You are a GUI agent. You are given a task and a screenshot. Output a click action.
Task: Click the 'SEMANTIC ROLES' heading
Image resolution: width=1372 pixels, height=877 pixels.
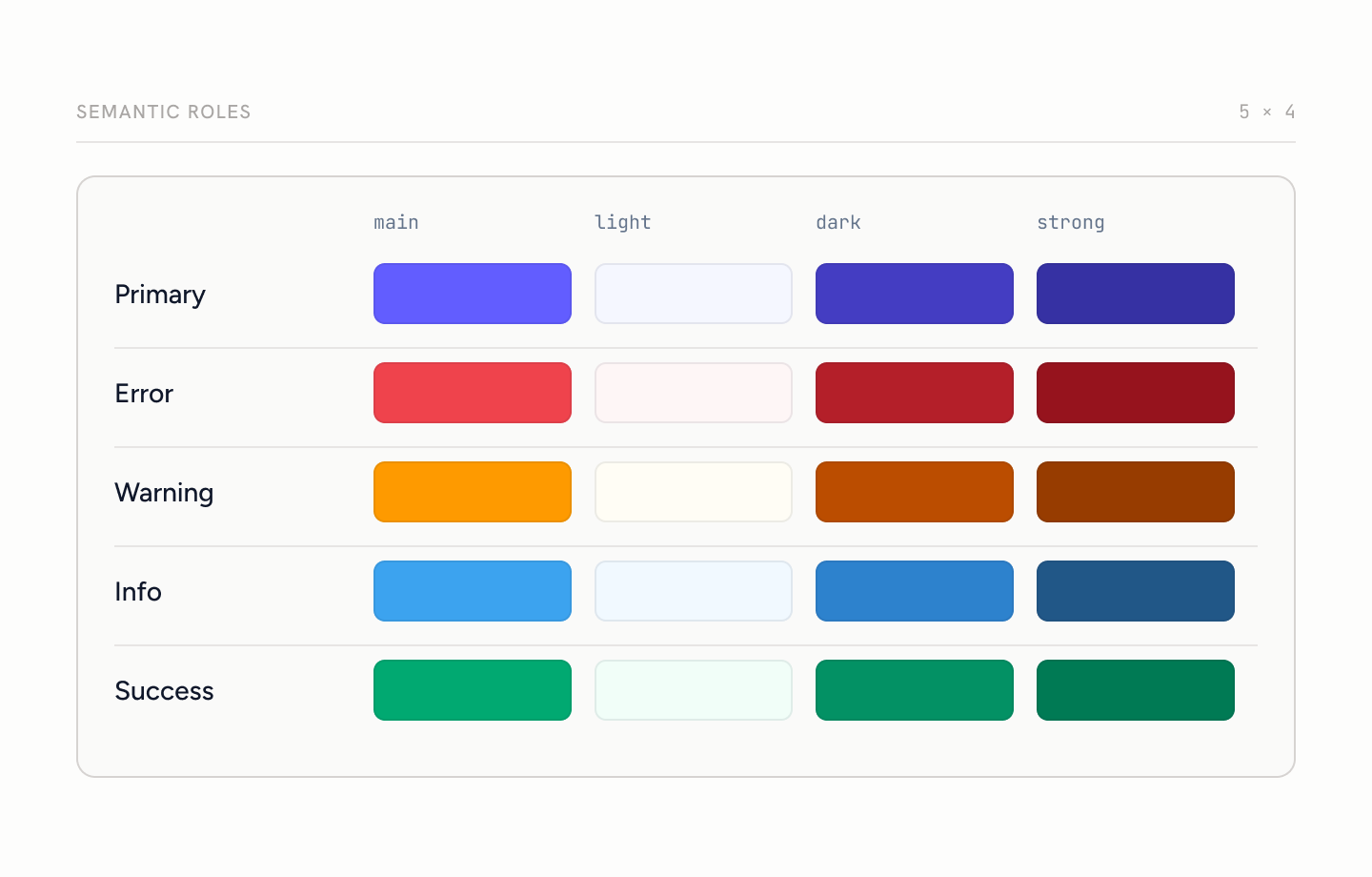coord(164,112)
